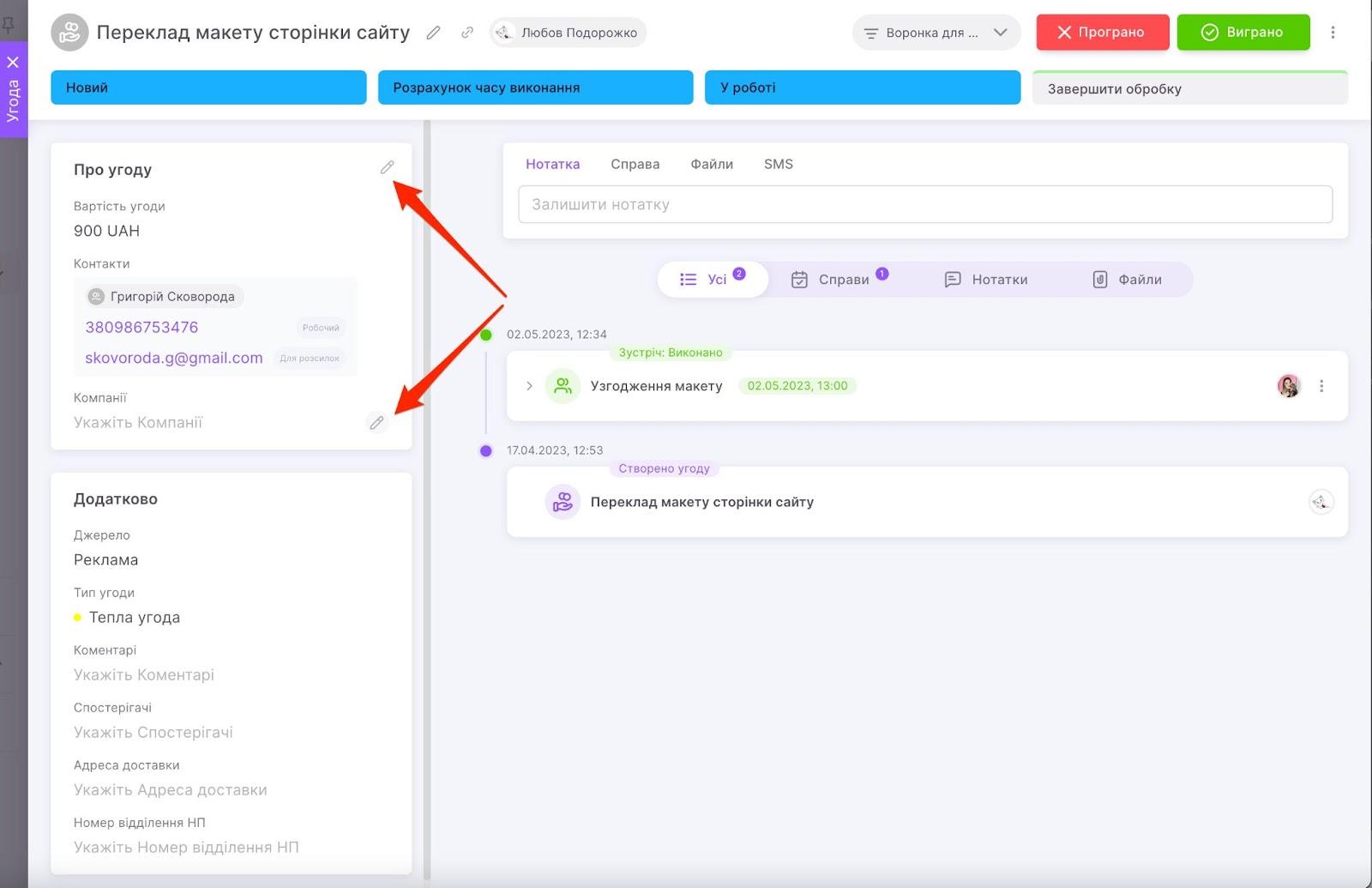Click the Укажіть Адреса доставки field
This screenshot has height=888, width=1372.
tap(171, 789)
